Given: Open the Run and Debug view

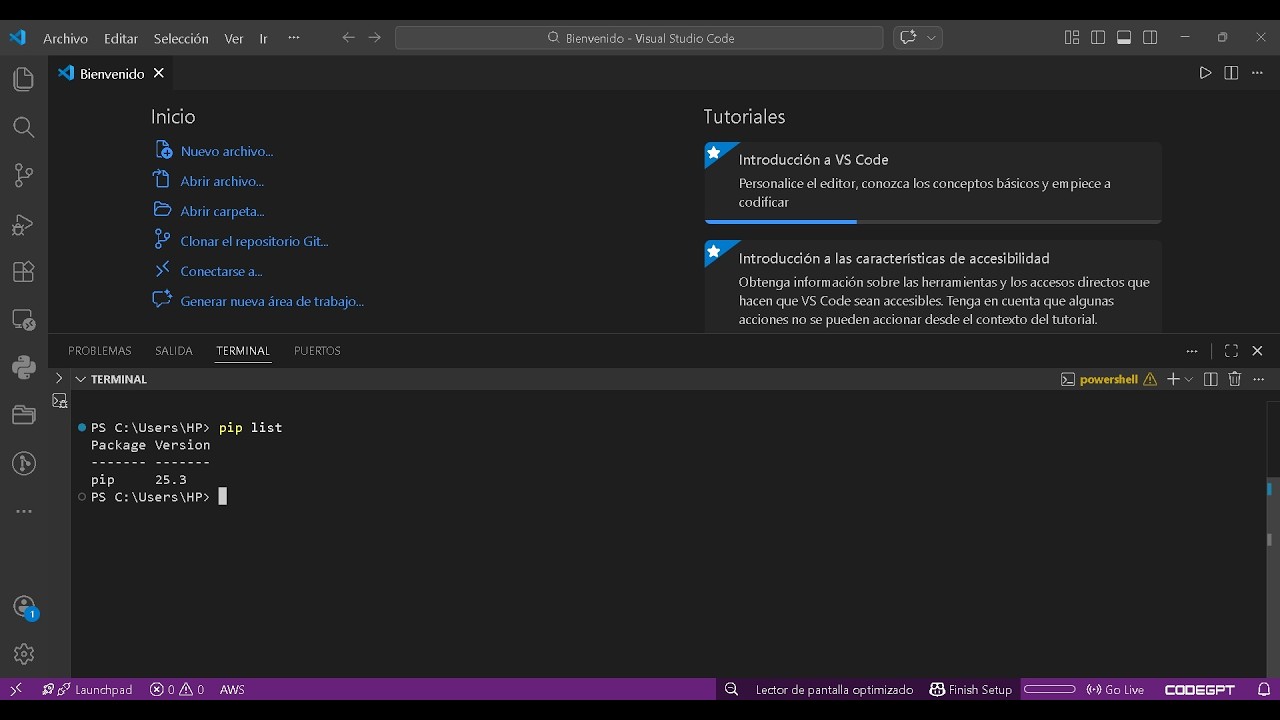Looking at the screenshot, I should pyautogui.click(x=23, y=224).
